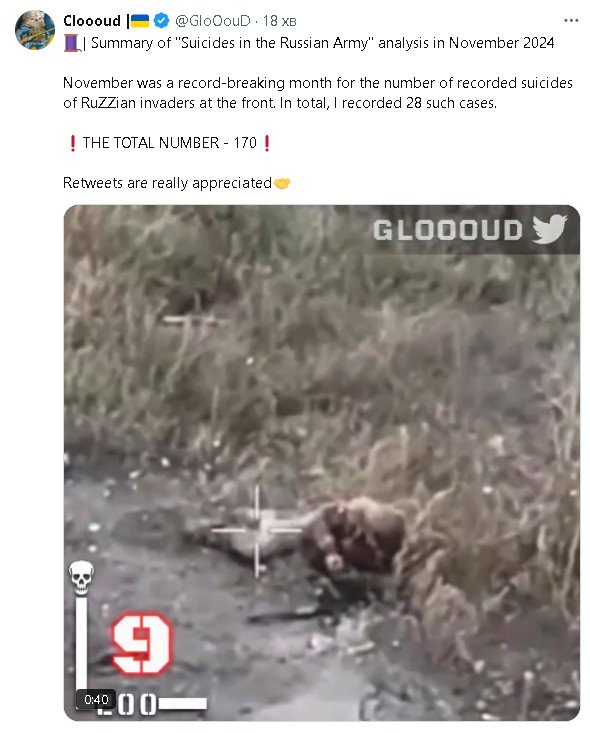Click the left red exclamation mark

(x=72, y=143)
